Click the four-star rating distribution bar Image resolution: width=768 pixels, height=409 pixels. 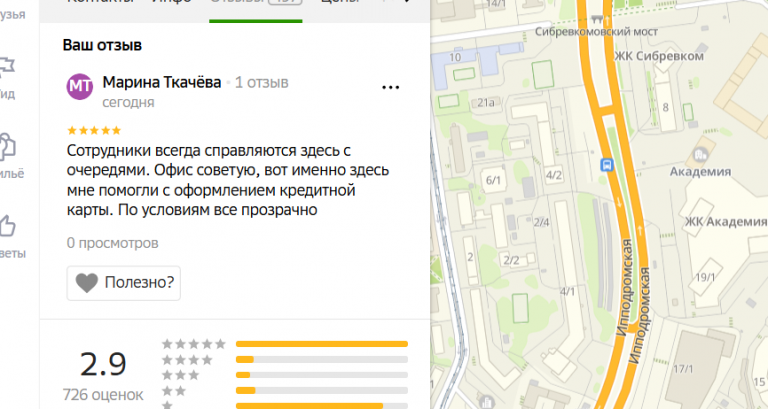322,360
